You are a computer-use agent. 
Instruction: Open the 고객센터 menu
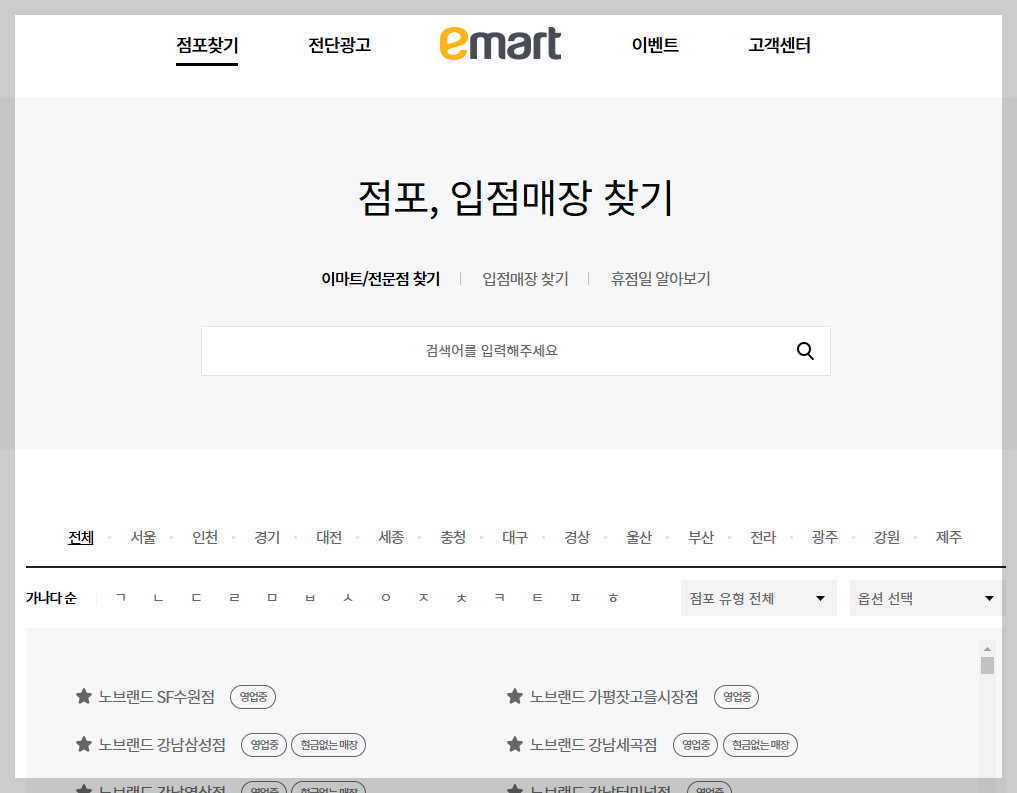(779, 45)
